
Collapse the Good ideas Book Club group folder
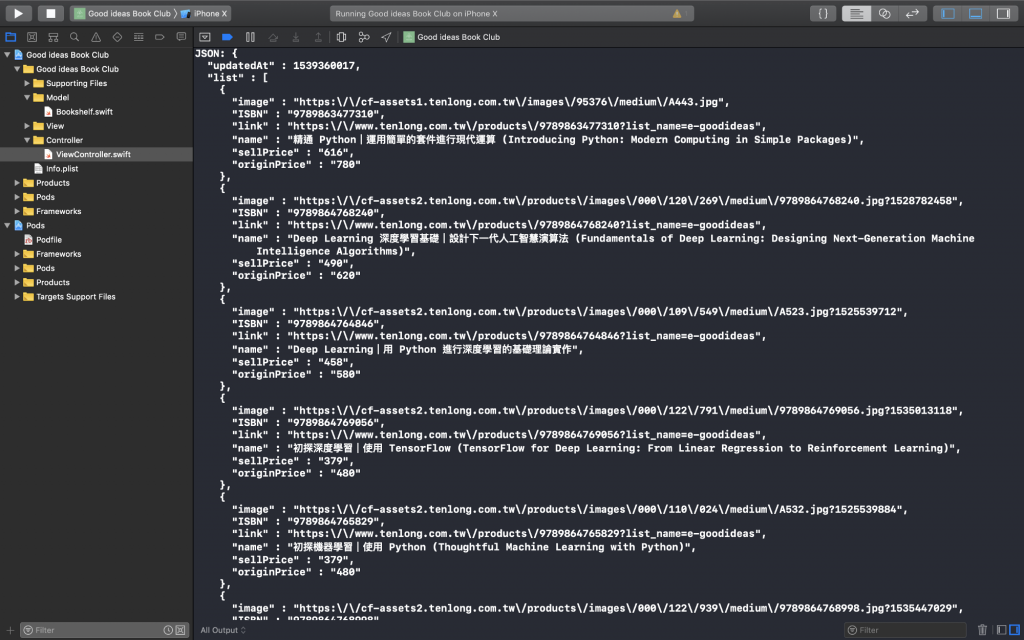[x=17, y=69]
